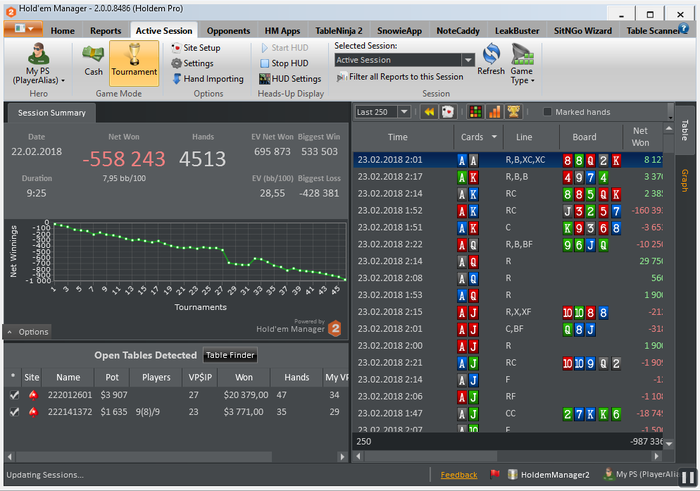Open the NoteCaddy tab
Screen dimensions: 700x491
458,31
